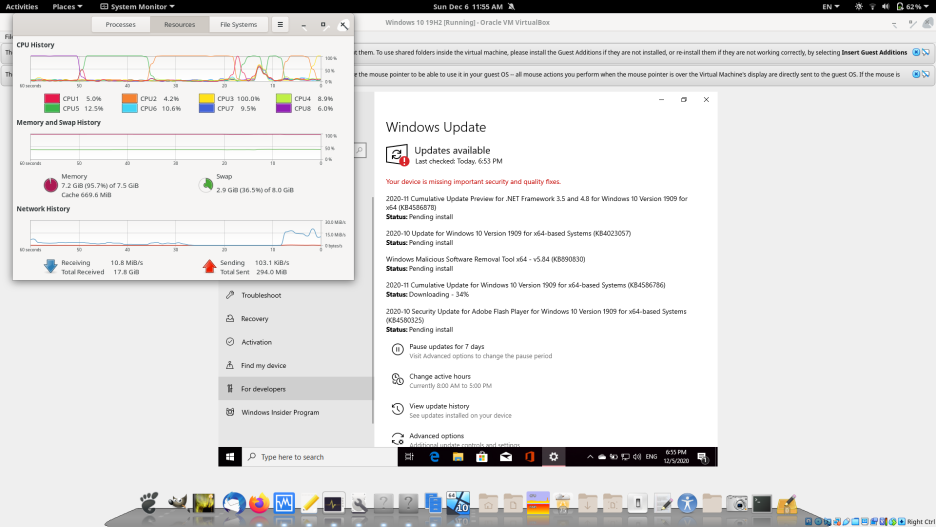The height and width of the screenshot is (527, 936).
Task: Select Windows Insider Program in sidebar
Action: point(295,412)
